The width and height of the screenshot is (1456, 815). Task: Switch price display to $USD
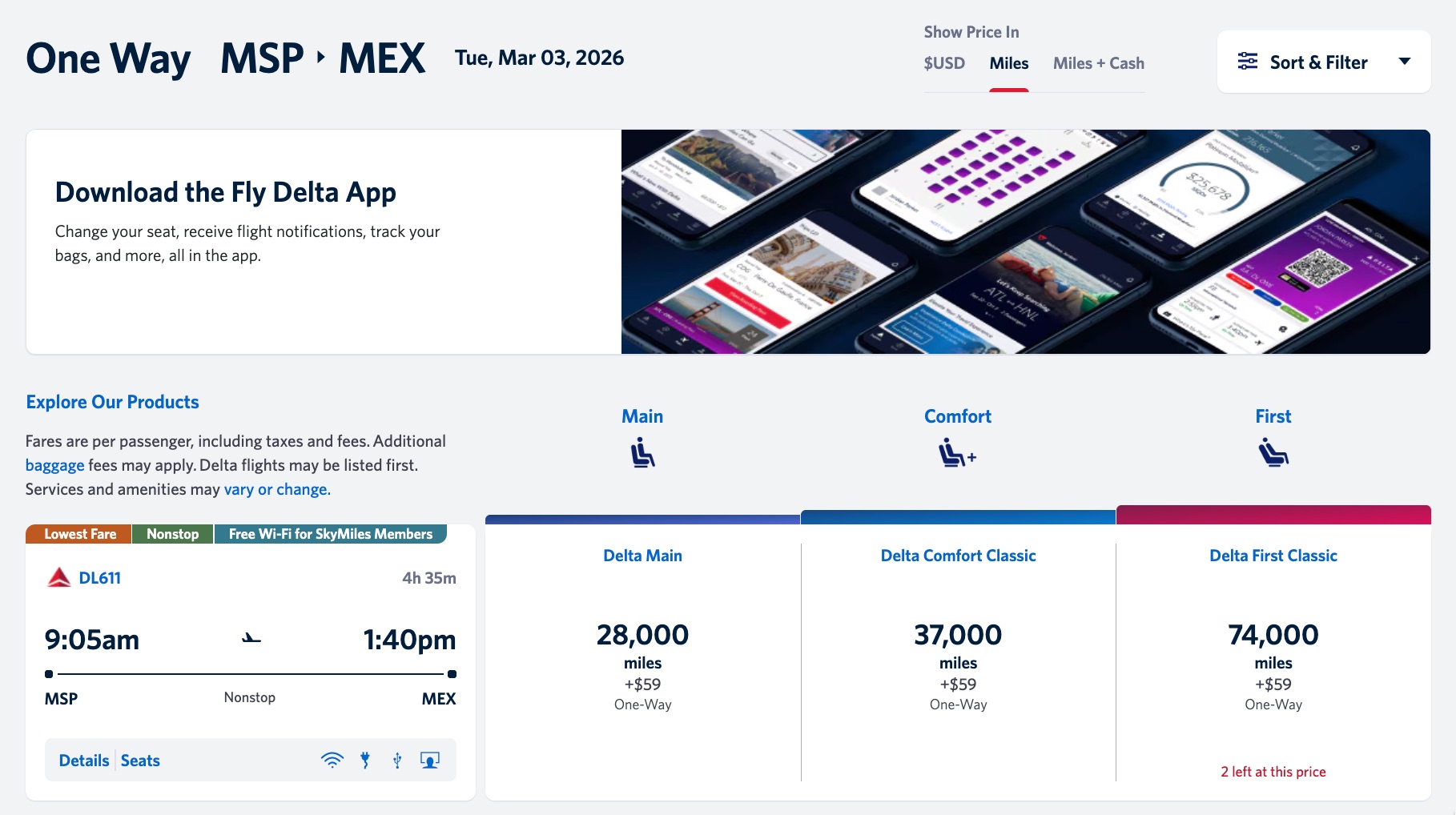[945, 63]
